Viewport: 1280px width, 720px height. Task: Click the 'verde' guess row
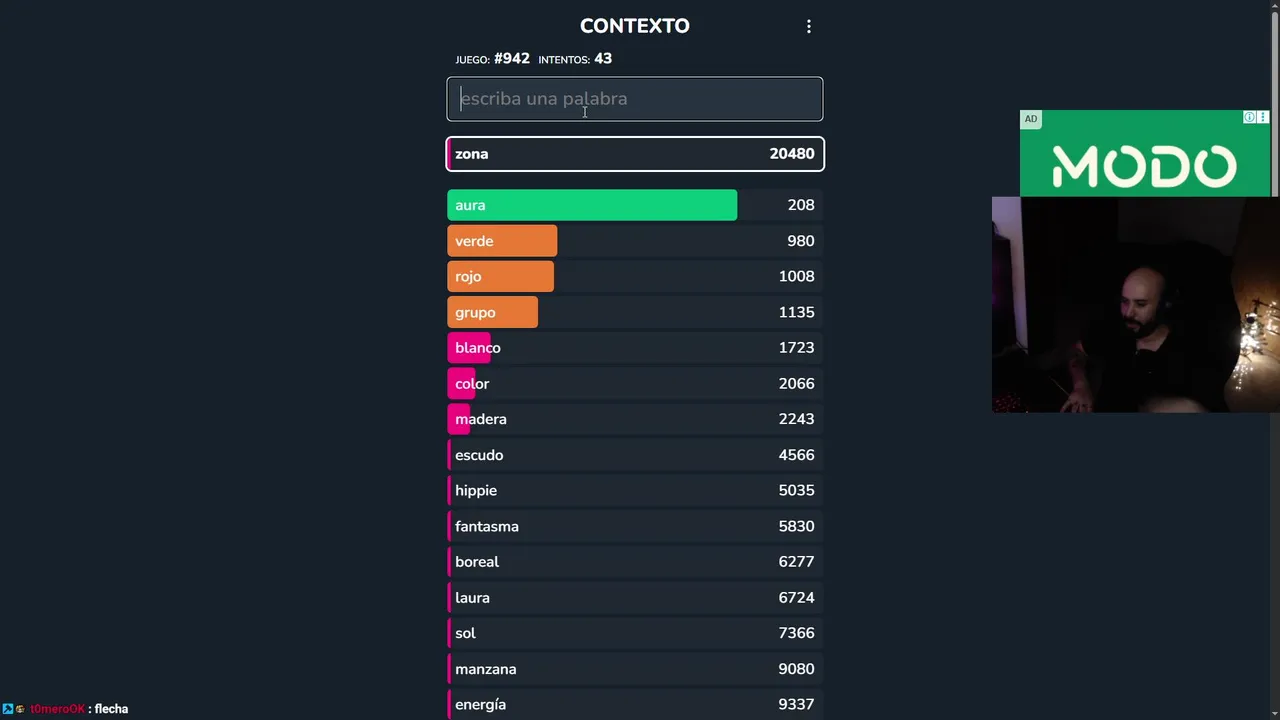point(635,241)
